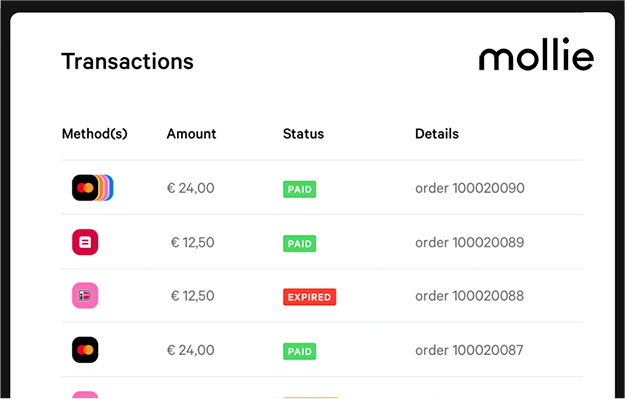Click the partially visible pink icon at bottom
The width and height of the screenshot is (625, 399).
click(x=85, y=395)
